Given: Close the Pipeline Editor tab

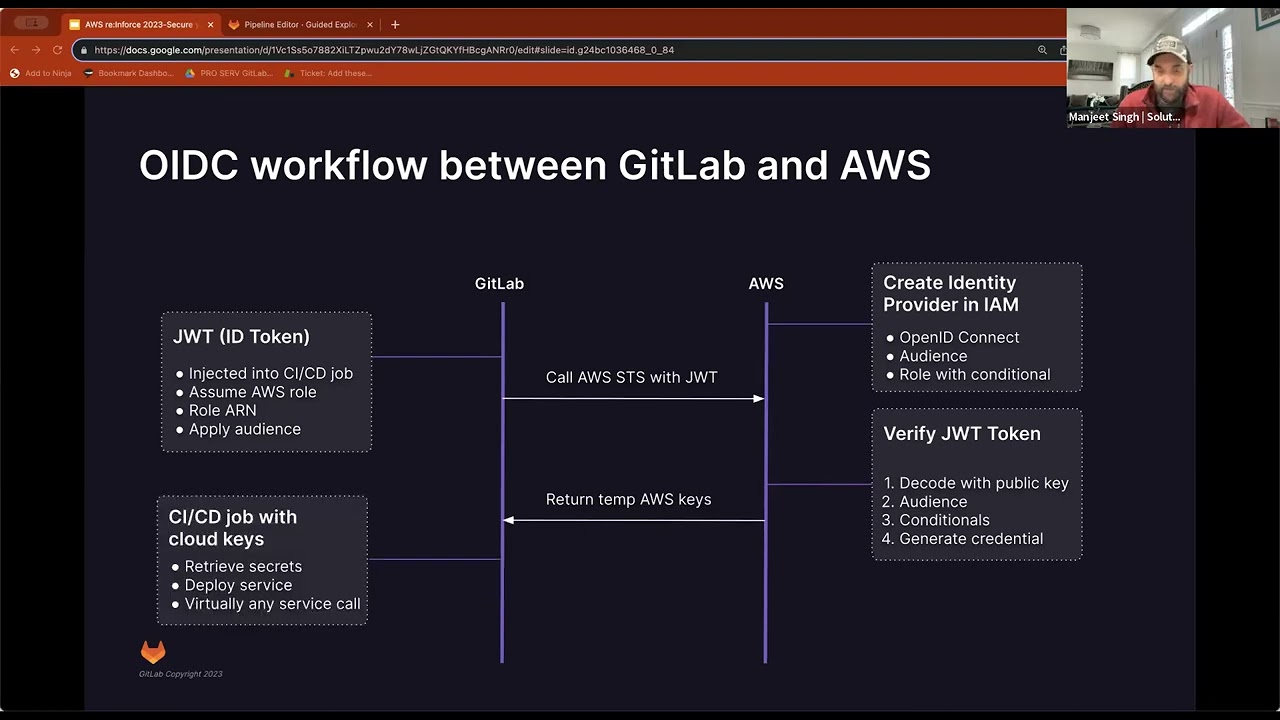Looking at the screenshot, I should click(370, 24).
